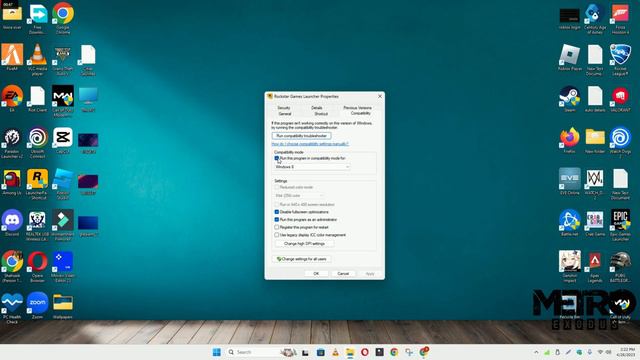Check Register this program for restart
The image size is (640, 360).
point(277,227)
